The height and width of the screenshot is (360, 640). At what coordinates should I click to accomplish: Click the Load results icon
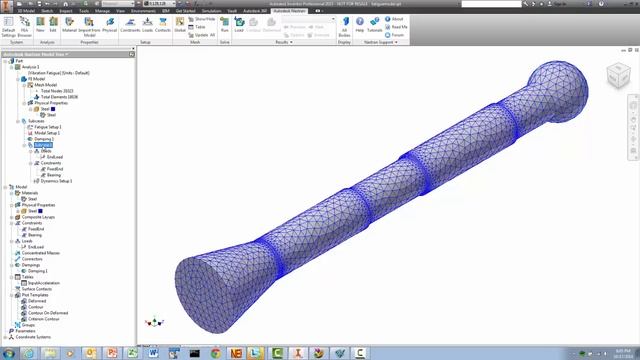point(239,25)
